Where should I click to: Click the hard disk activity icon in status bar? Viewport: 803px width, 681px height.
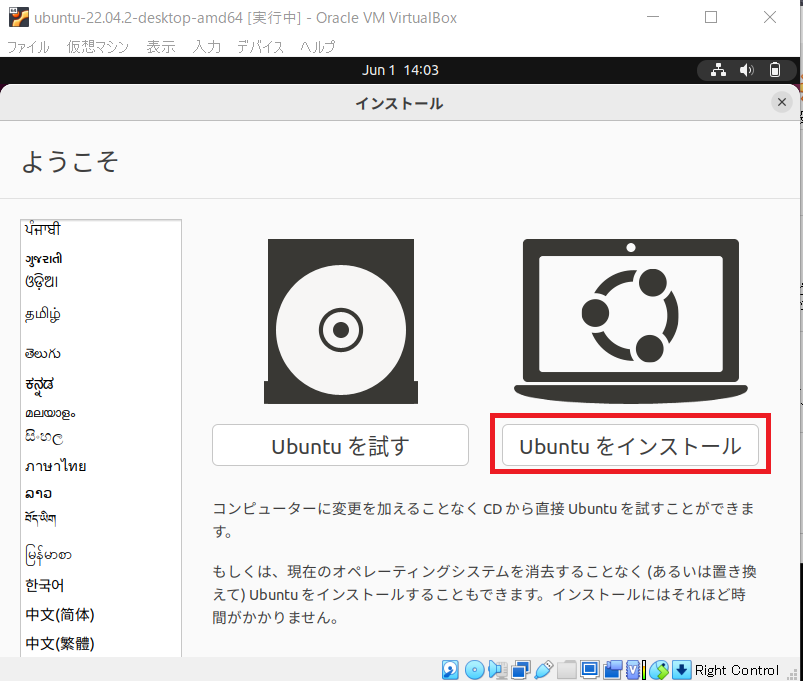tap(450, 669)
